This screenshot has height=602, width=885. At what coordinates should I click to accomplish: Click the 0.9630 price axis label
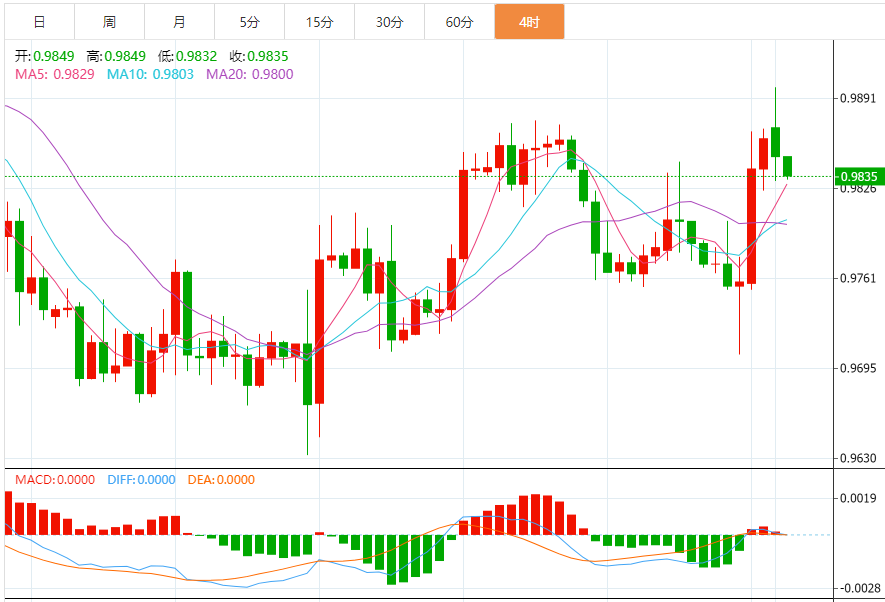point(858,458)
